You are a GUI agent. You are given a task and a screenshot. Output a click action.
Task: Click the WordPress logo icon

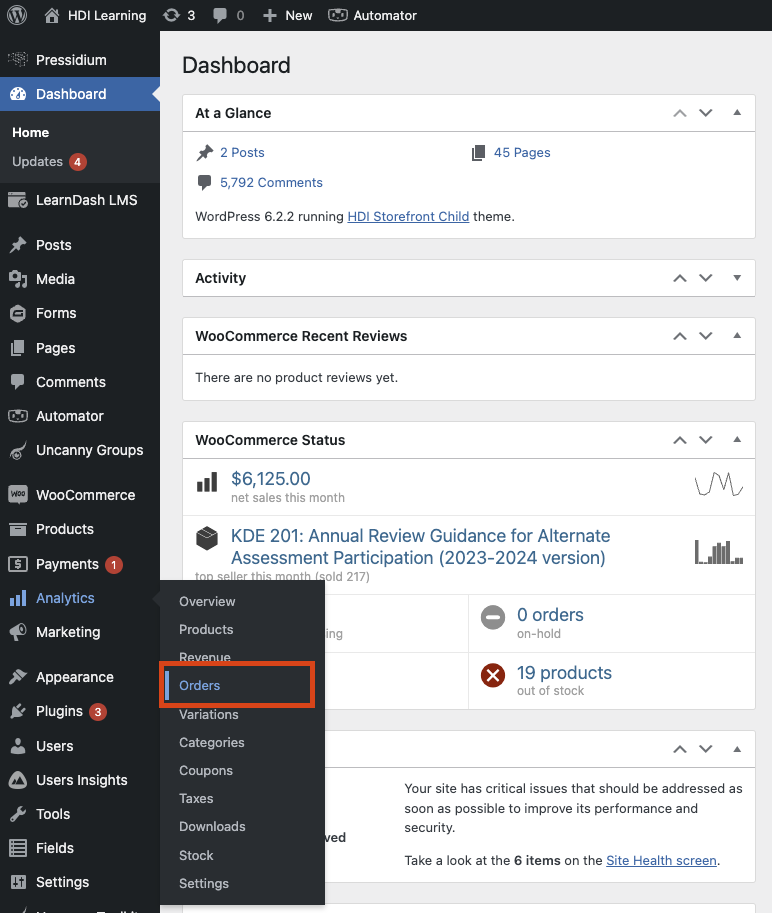pos(17,15)
